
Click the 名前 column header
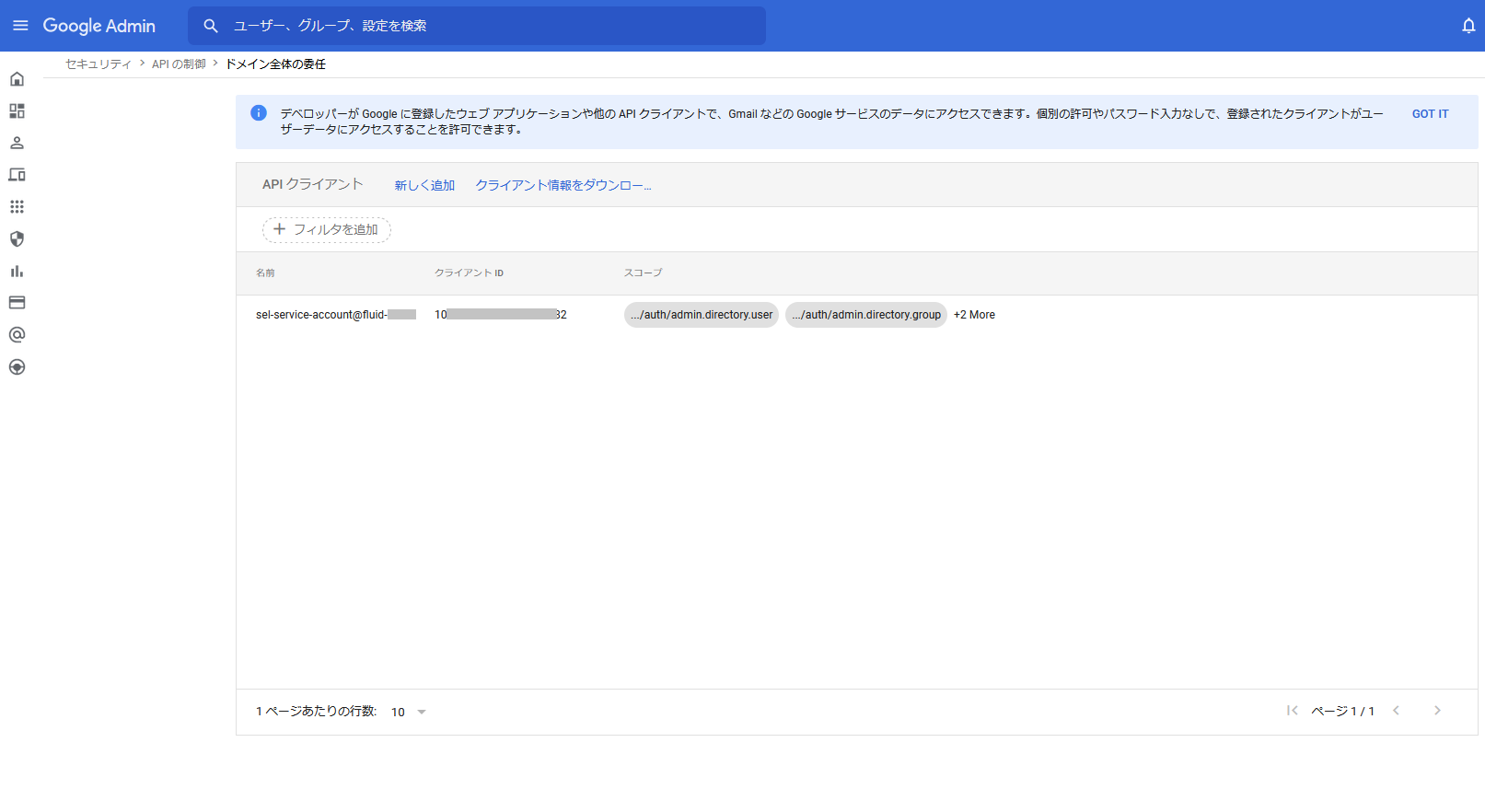pyautogui.click(x=265, y=273)
